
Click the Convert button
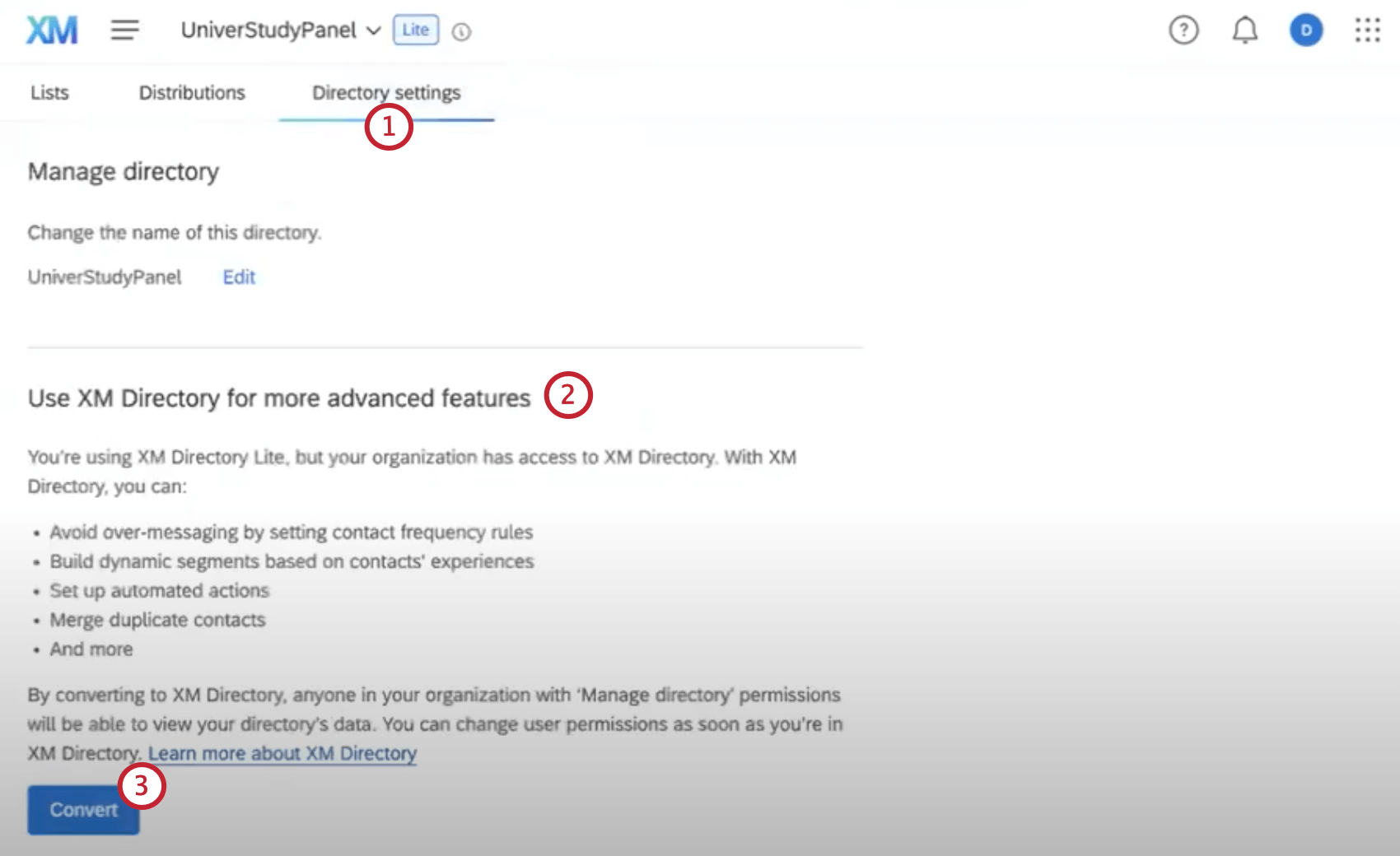pos(82,810)
